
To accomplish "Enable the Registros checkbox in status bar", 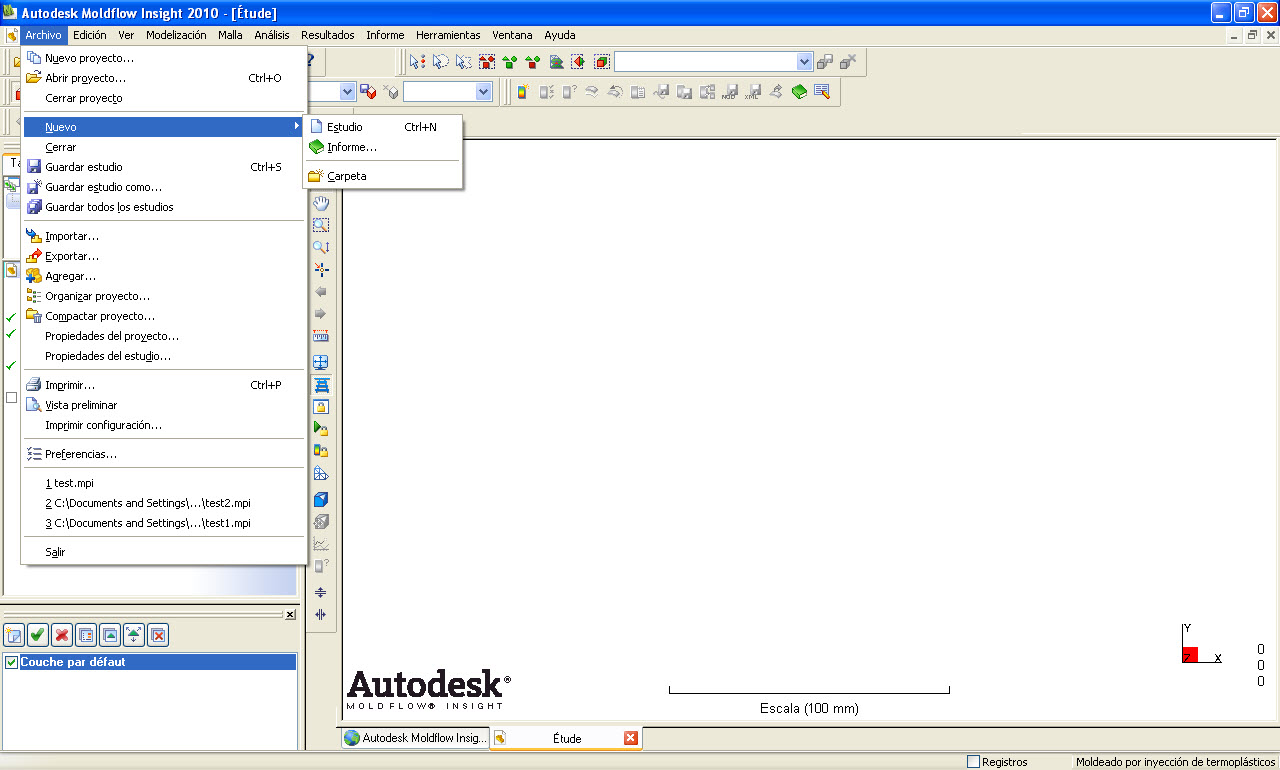I will [973, 762].
